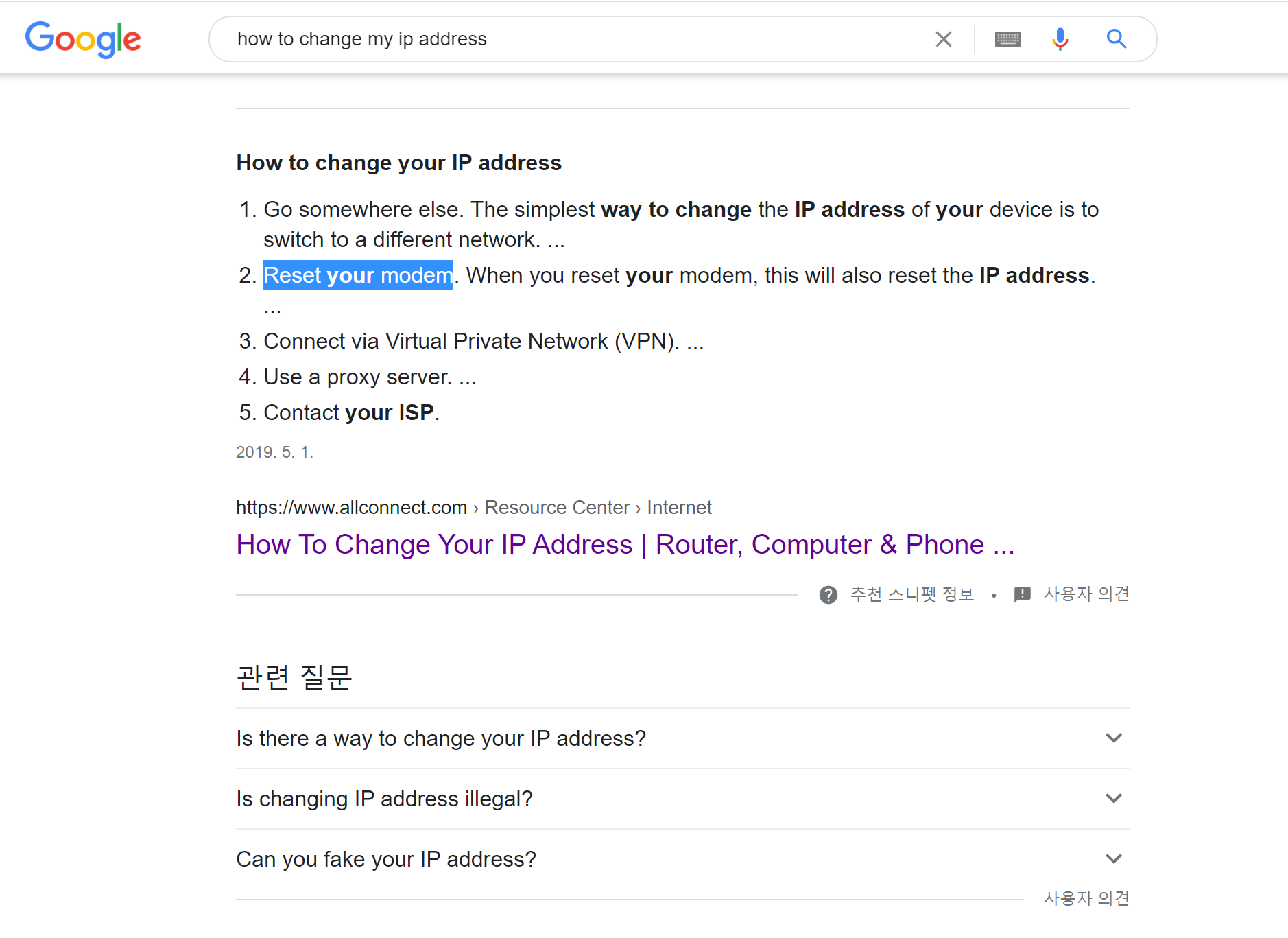Click the Google logo
Viewport: 1288px width, 938px height.
coord(83,39)
